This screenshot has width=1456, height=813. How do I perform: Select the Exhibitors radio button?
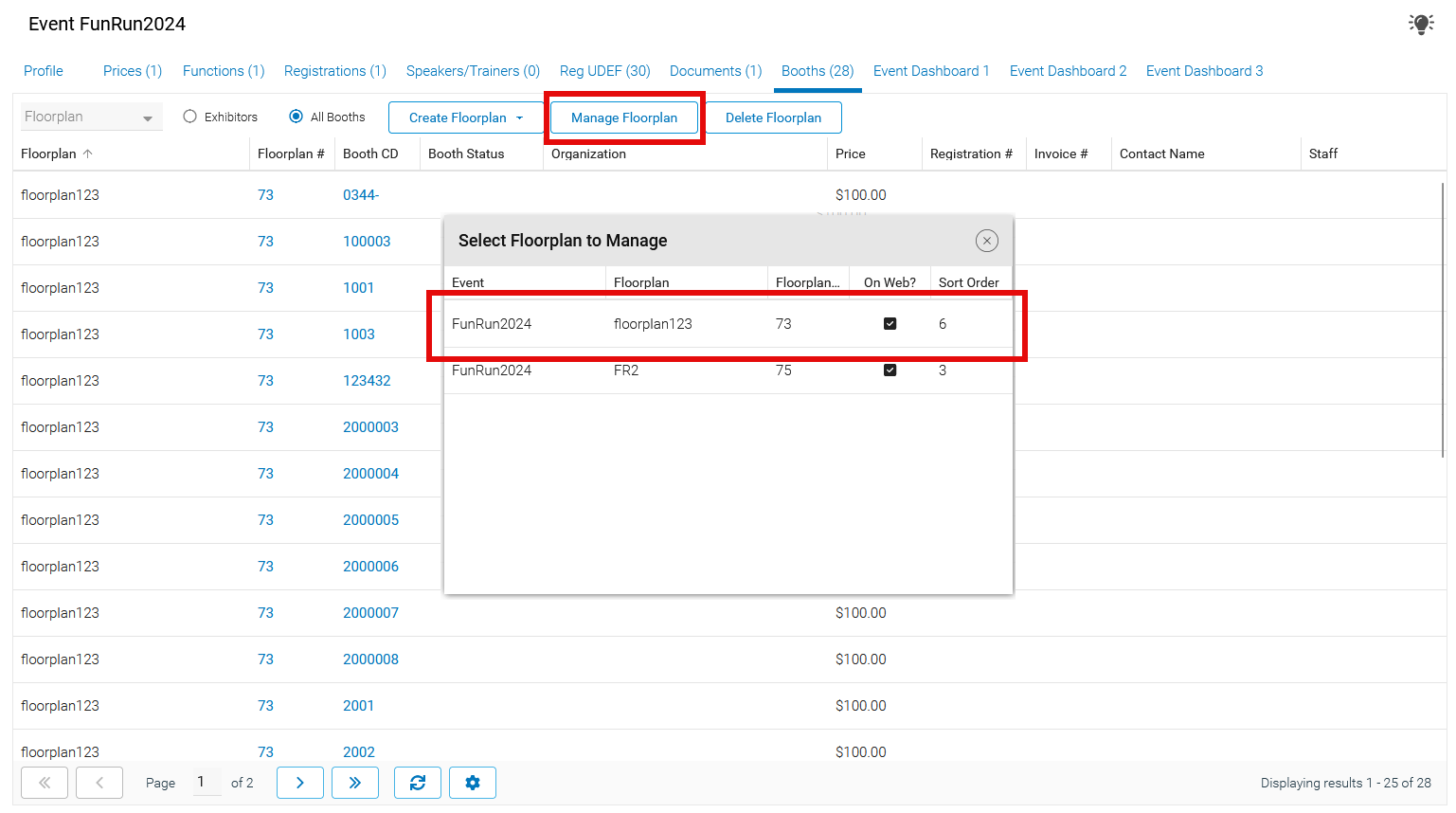click(x=190, y=117)
